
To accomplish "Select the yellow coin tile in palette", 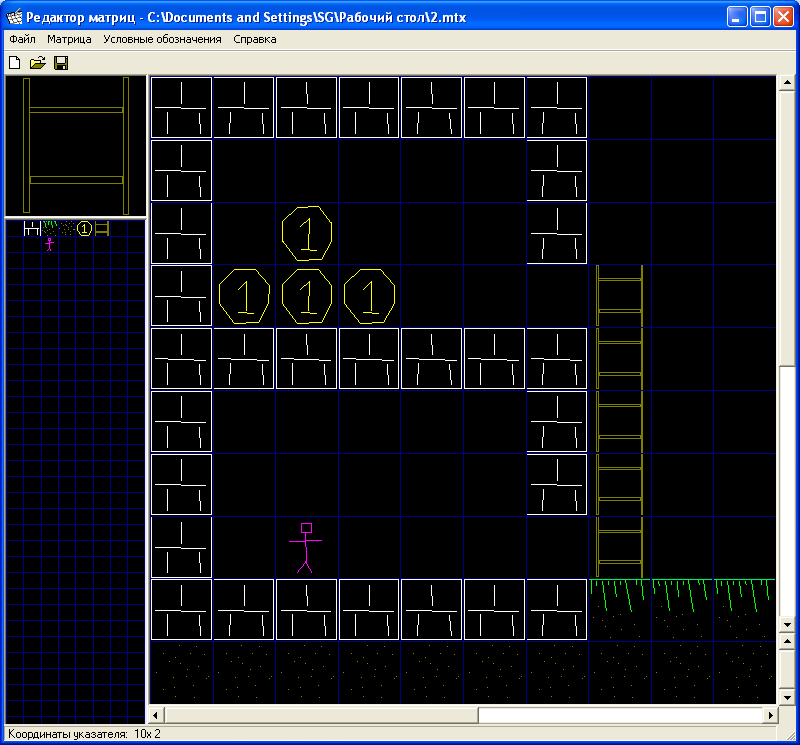I will pyautogui.click(x=85, y=229).
